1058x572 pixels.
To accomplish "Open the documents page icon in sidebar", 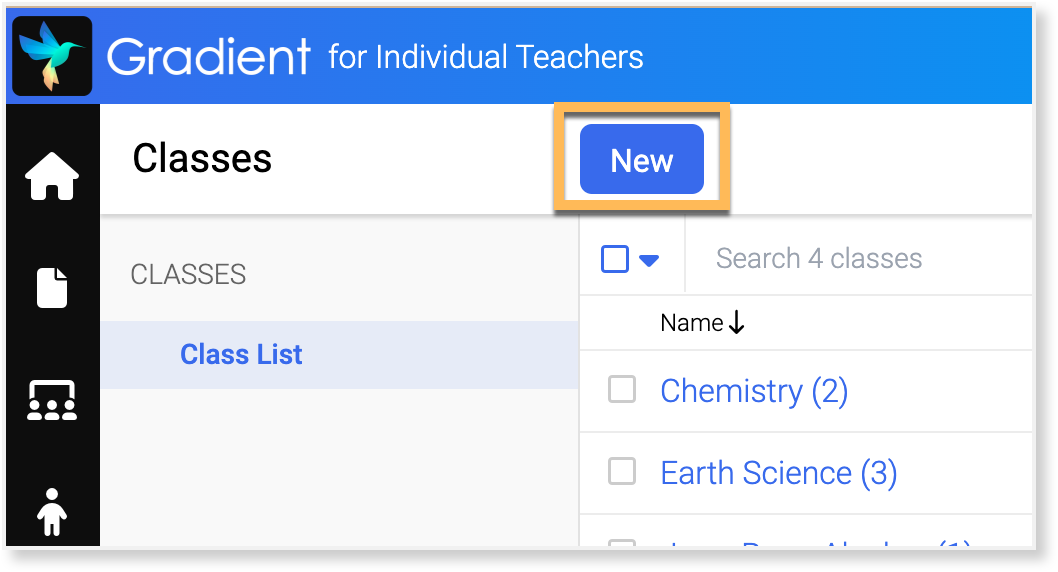I will 52,287.
